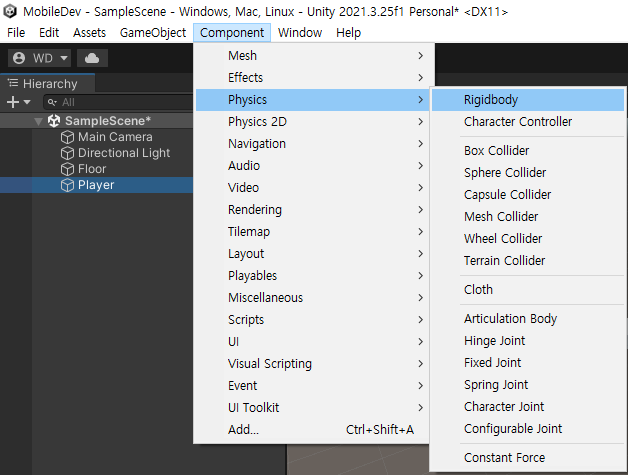Select the Hierarchy tab
This screenshot has height=475, width=628.
click(x=47, y=83)
